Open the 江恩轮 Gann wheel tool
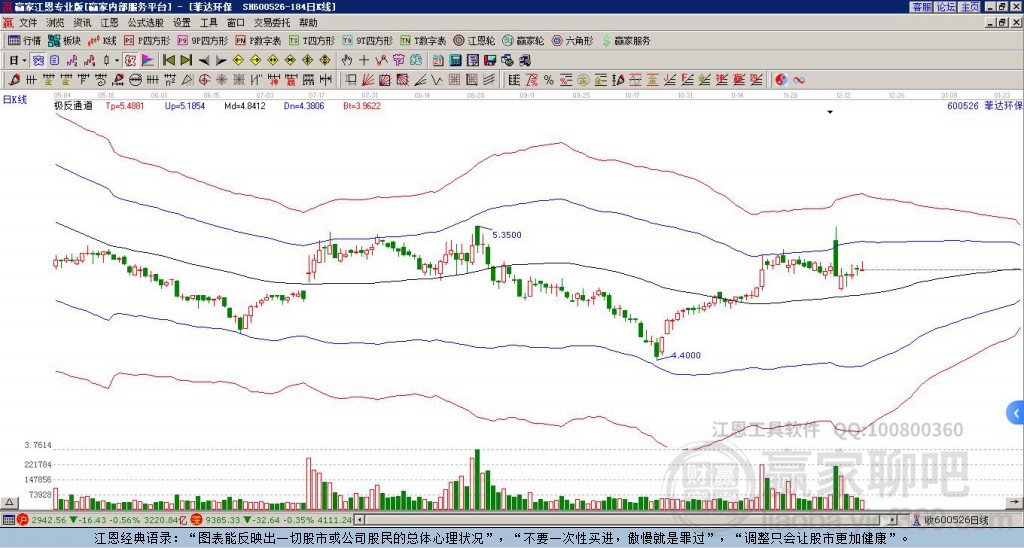 [475, 40]
